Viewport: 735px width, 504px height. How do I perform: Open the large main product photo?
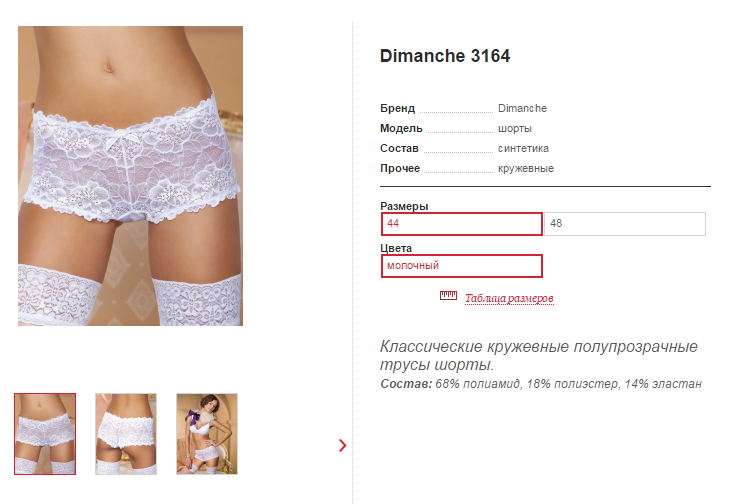[130, 176]
